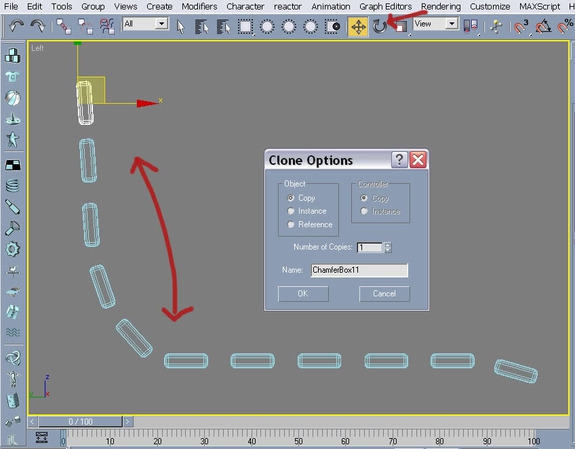Toggle the mini curve editor button

[41, 437]
